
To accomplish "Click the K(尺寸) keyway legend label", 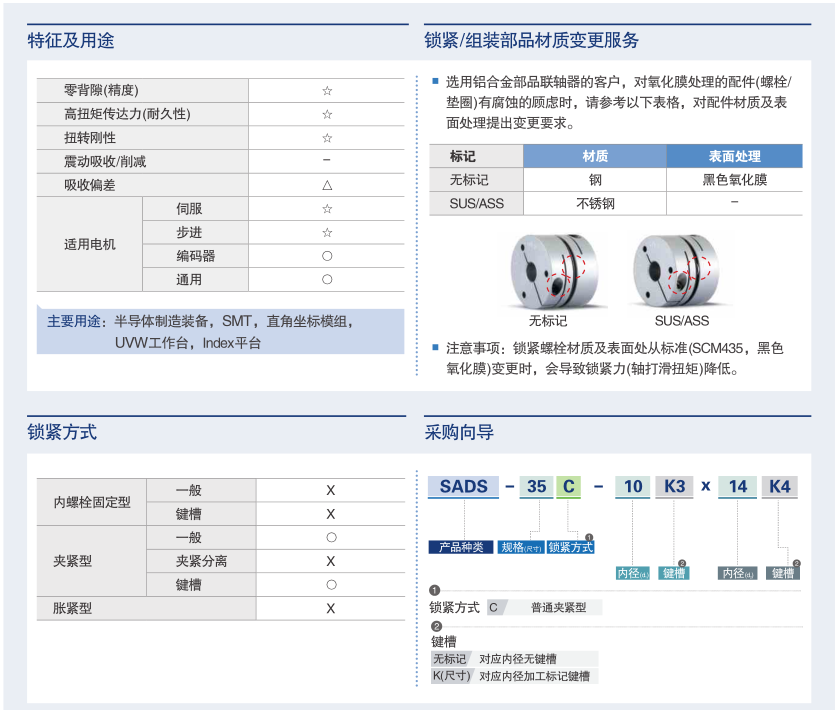I will (450, 676).
